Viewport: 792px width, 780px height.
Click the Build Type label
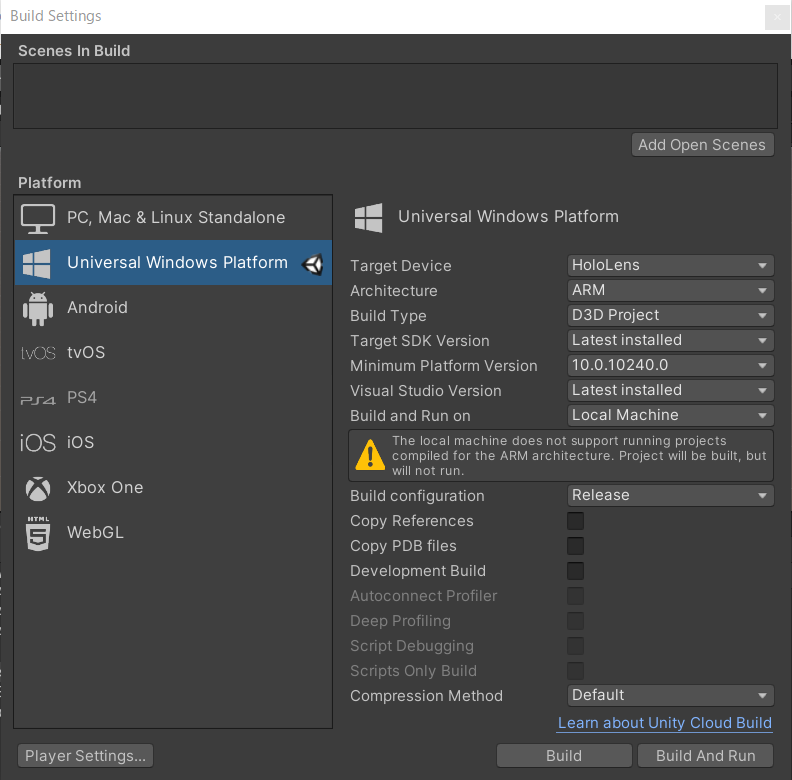point(388,316)
